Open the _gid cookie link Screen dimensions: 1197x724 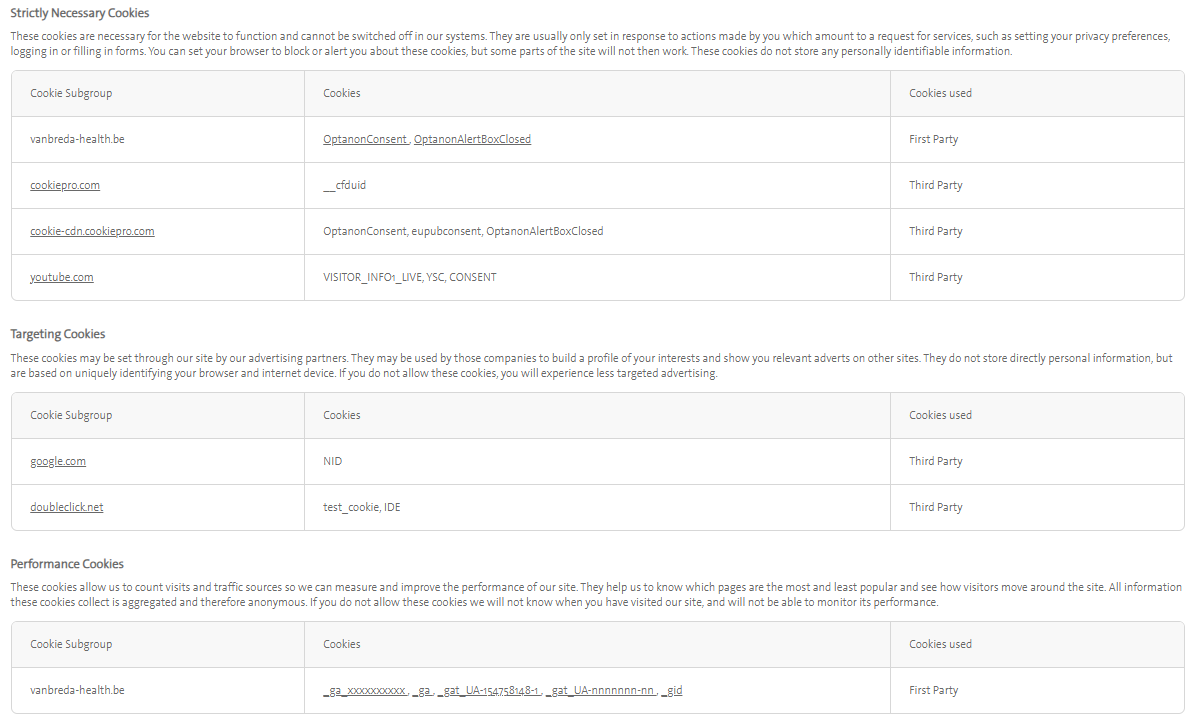[672, 690]
